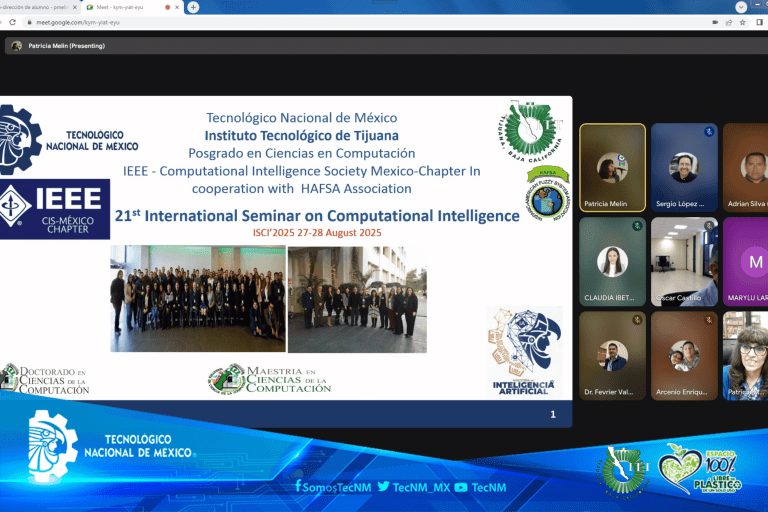The image size is (768, 512).
Task: Click muted mic icon on Arcenio Enriqu tile
Action: click(709, 320)
